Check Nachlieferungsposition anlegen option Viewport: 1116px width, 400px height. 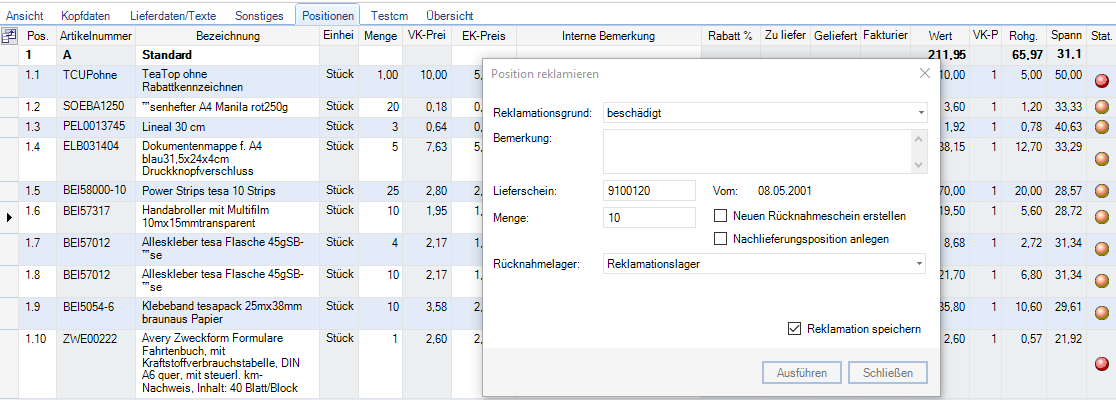[721, 238]
